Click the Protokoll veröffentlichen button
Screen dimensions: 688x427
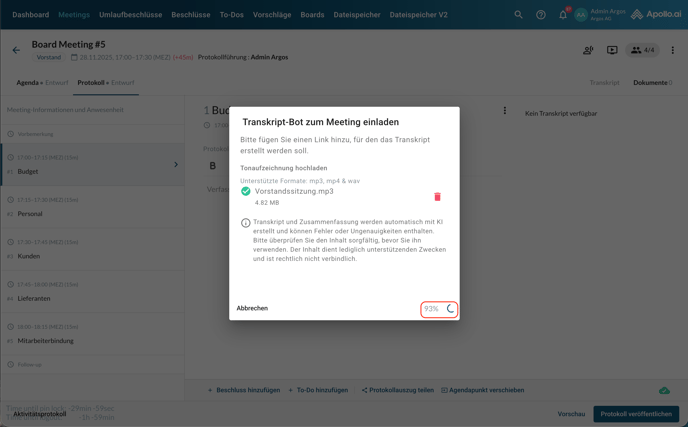(x=635, y=414)
